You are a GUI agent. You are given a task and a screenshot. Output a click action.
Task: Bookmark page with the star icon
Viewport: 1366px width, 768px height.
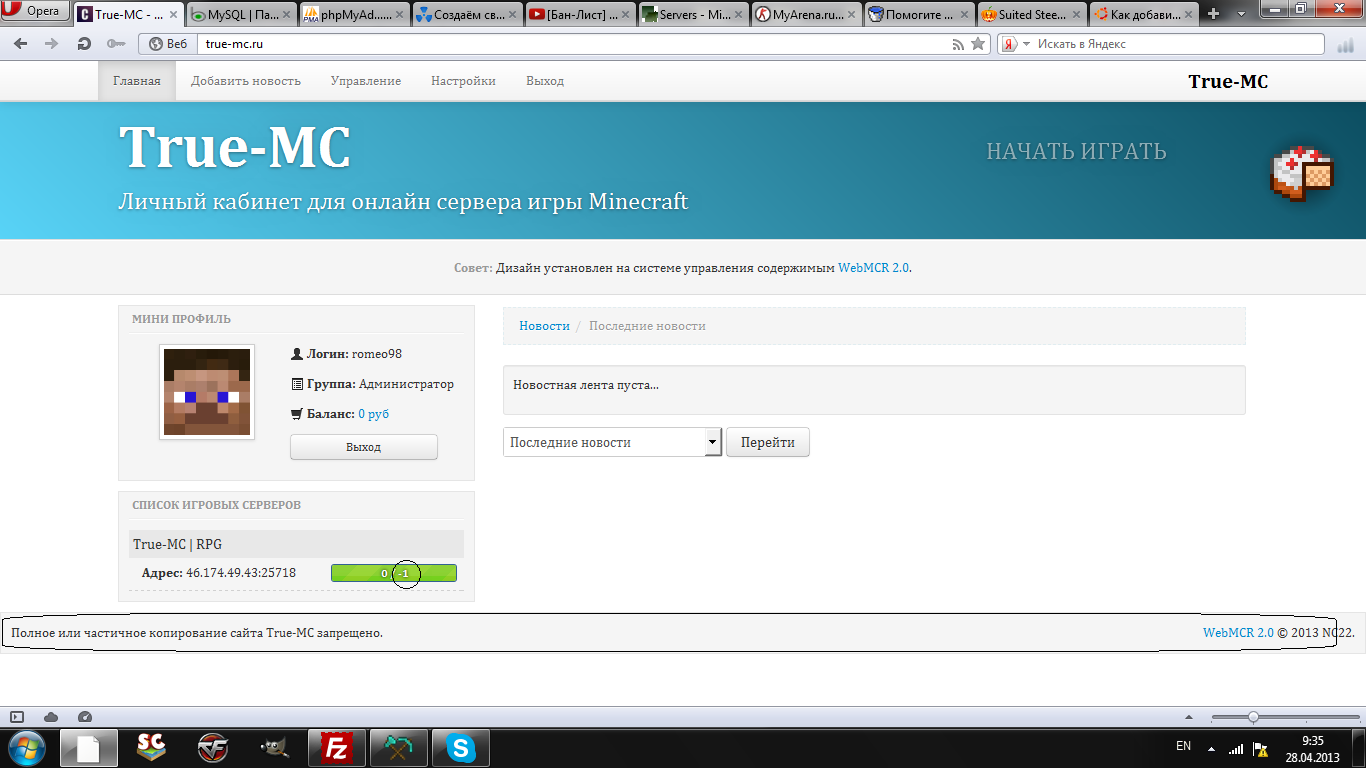(978, 44)
